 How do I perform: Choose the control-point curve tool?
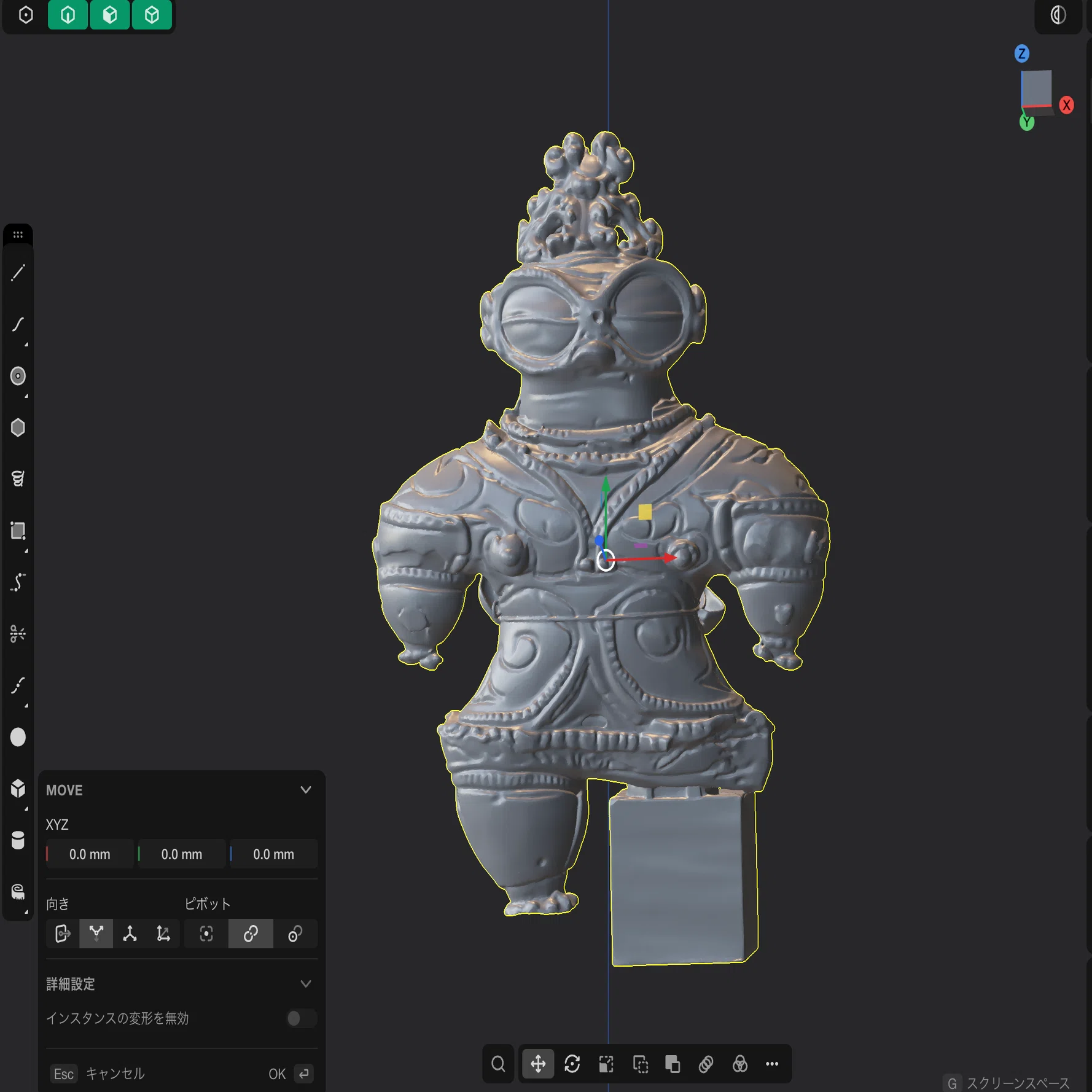[18, 582]
